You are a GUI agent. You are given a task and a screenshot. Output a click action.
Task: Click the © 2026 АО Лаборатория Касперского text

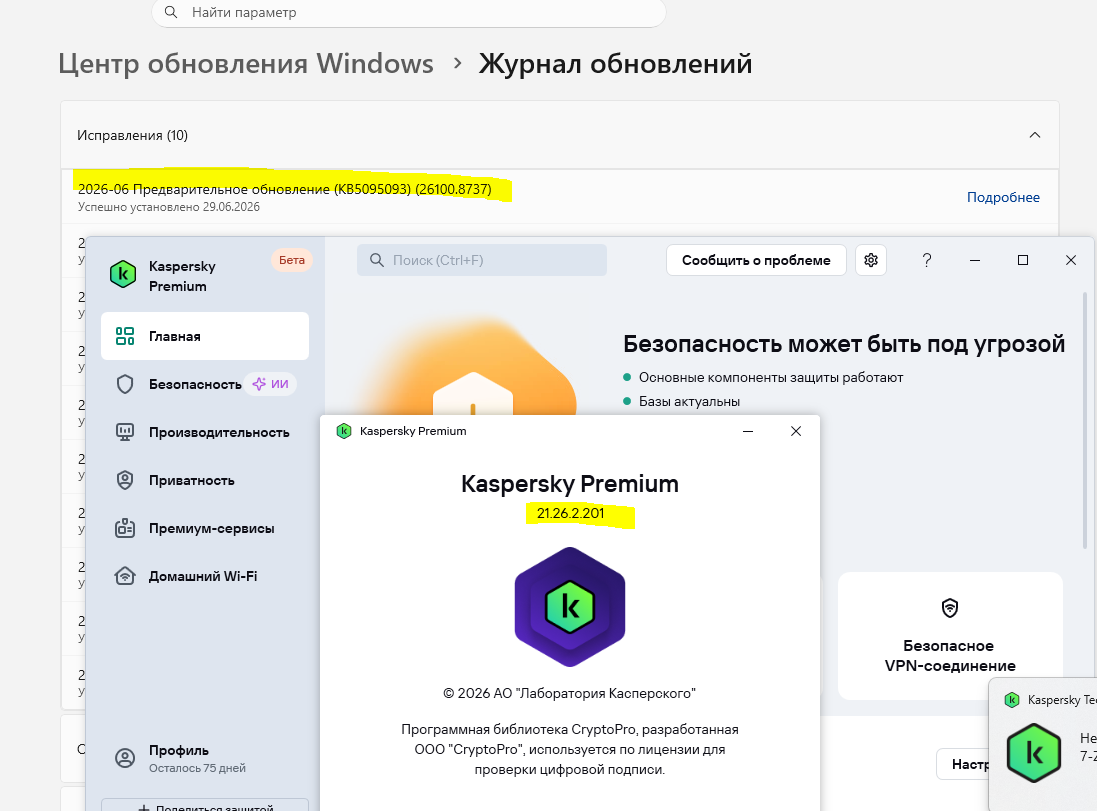click(569, 693)
